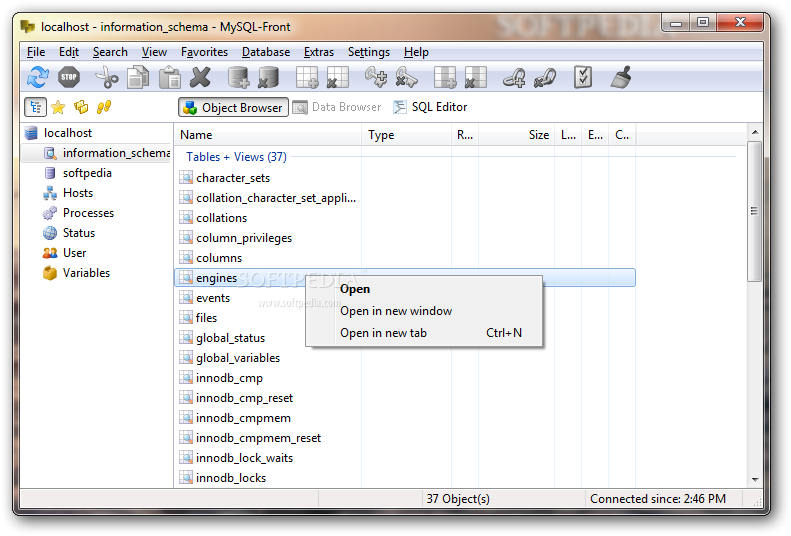Click the yellow footsteps history icon
The height and width of the screenshot is (536, 791).
(x=104, y=107)
